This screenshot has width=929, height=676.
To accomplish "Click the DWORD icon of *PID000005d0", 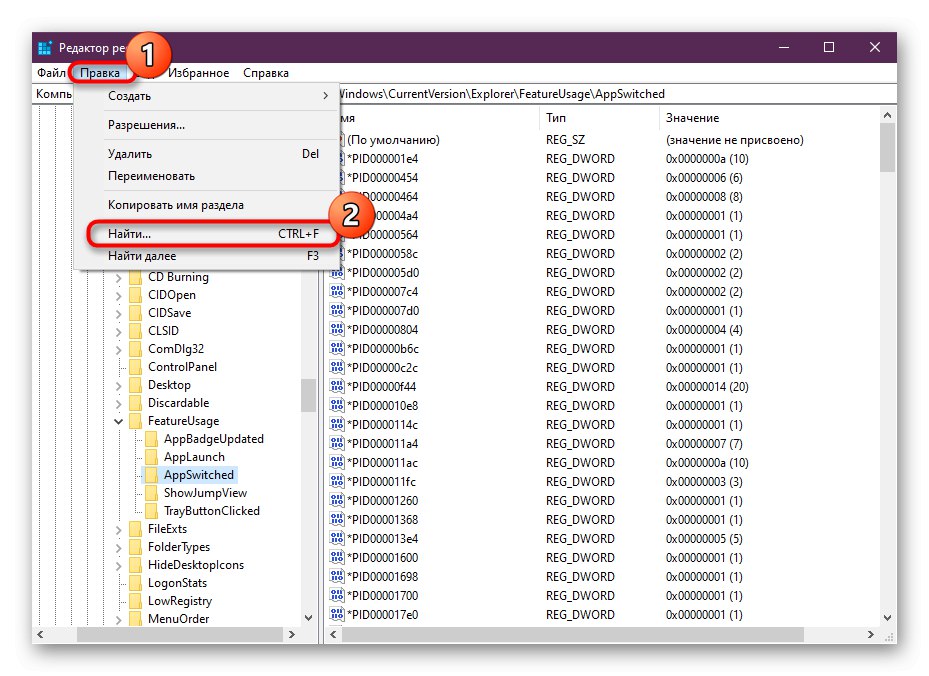I will [337, 273].
